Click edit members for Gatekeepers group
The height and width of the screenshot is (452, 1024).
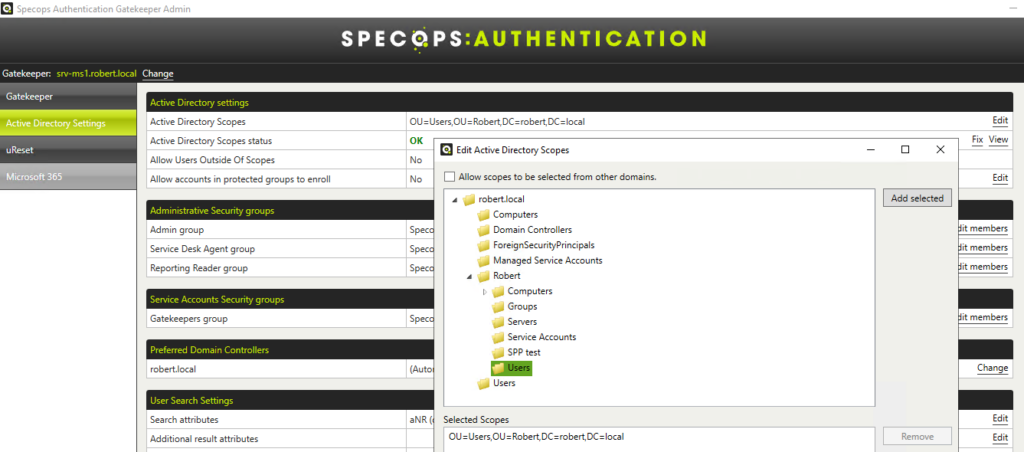984,317
